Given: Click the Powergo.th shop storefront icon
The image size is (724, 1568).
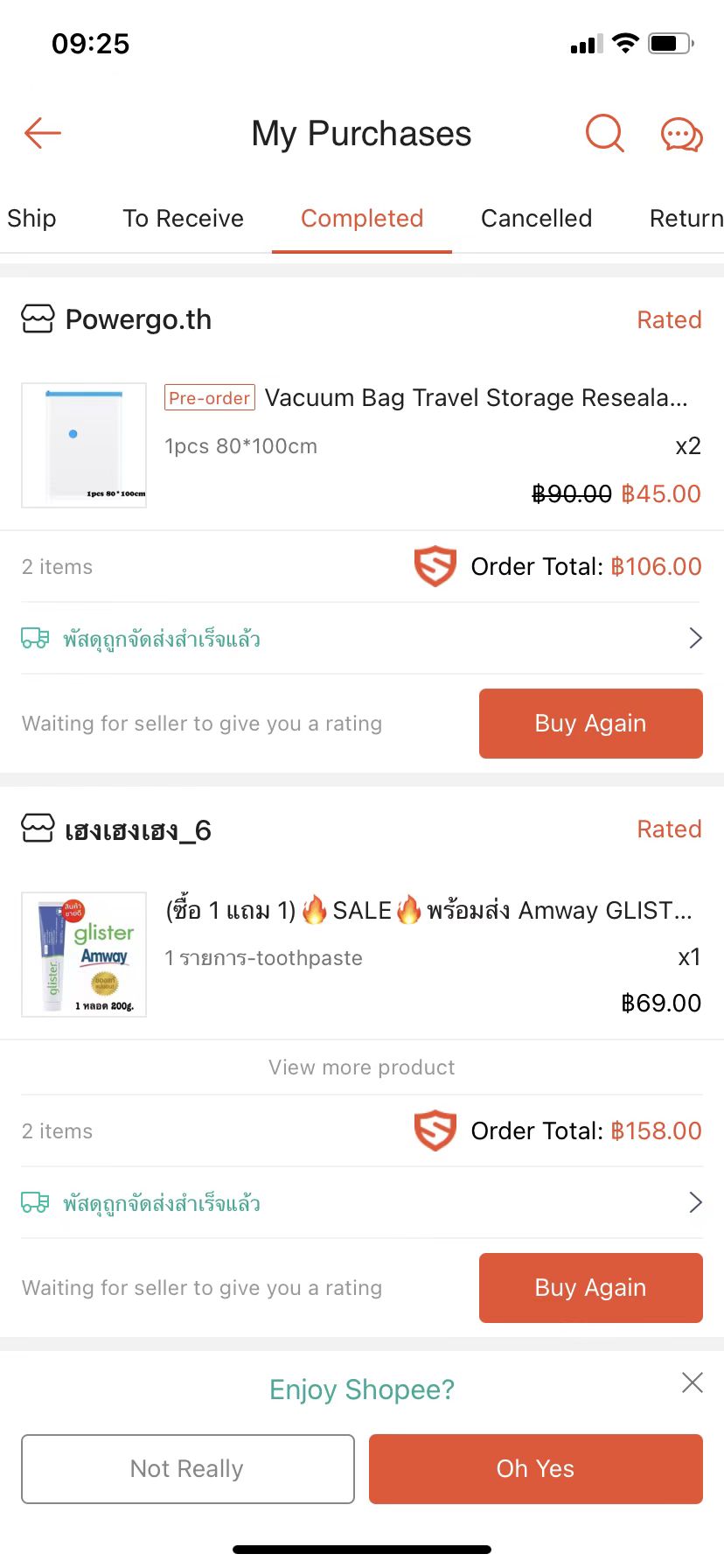Looking at the screenshot, I should click(x=36, y=318).
